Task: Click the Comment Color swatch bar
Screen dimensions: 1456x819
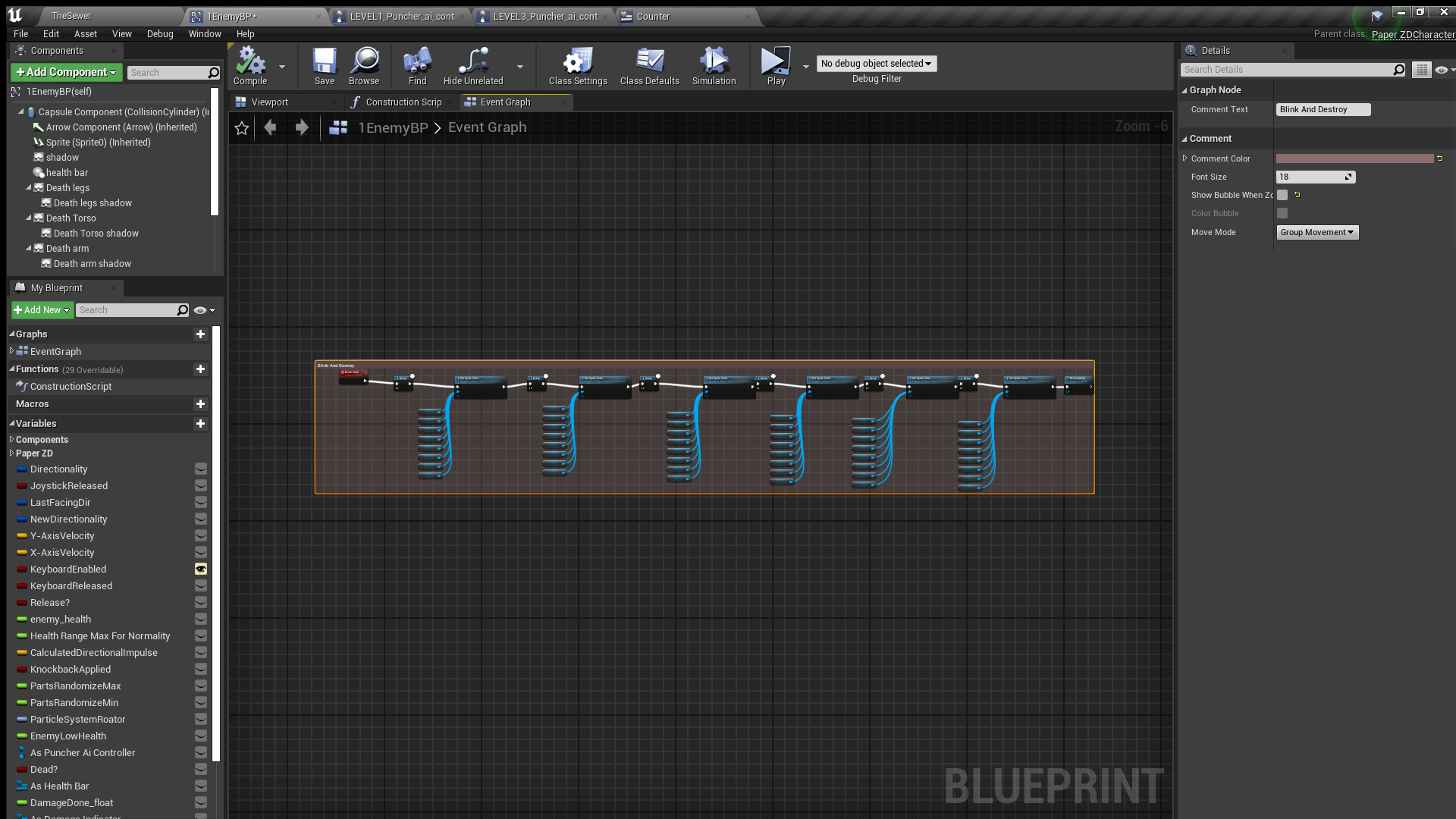Action: [x=1354, y=158]
